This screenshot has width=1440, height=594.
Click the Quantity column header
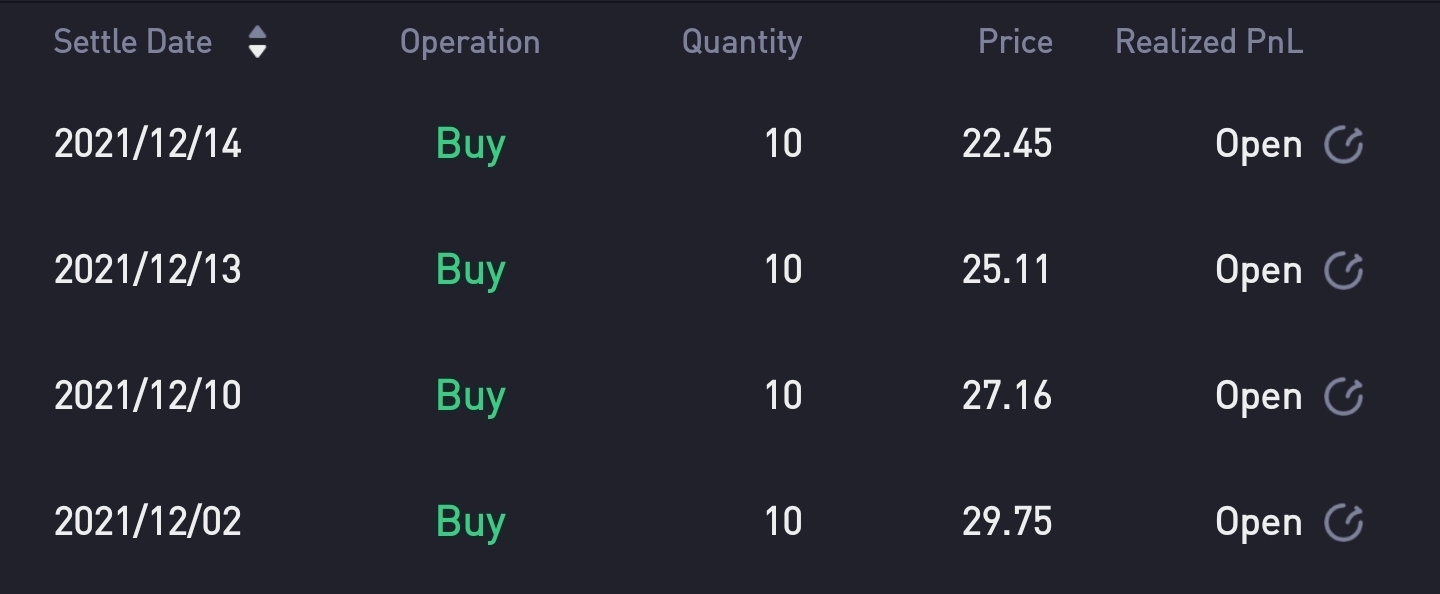click(742, 42)
